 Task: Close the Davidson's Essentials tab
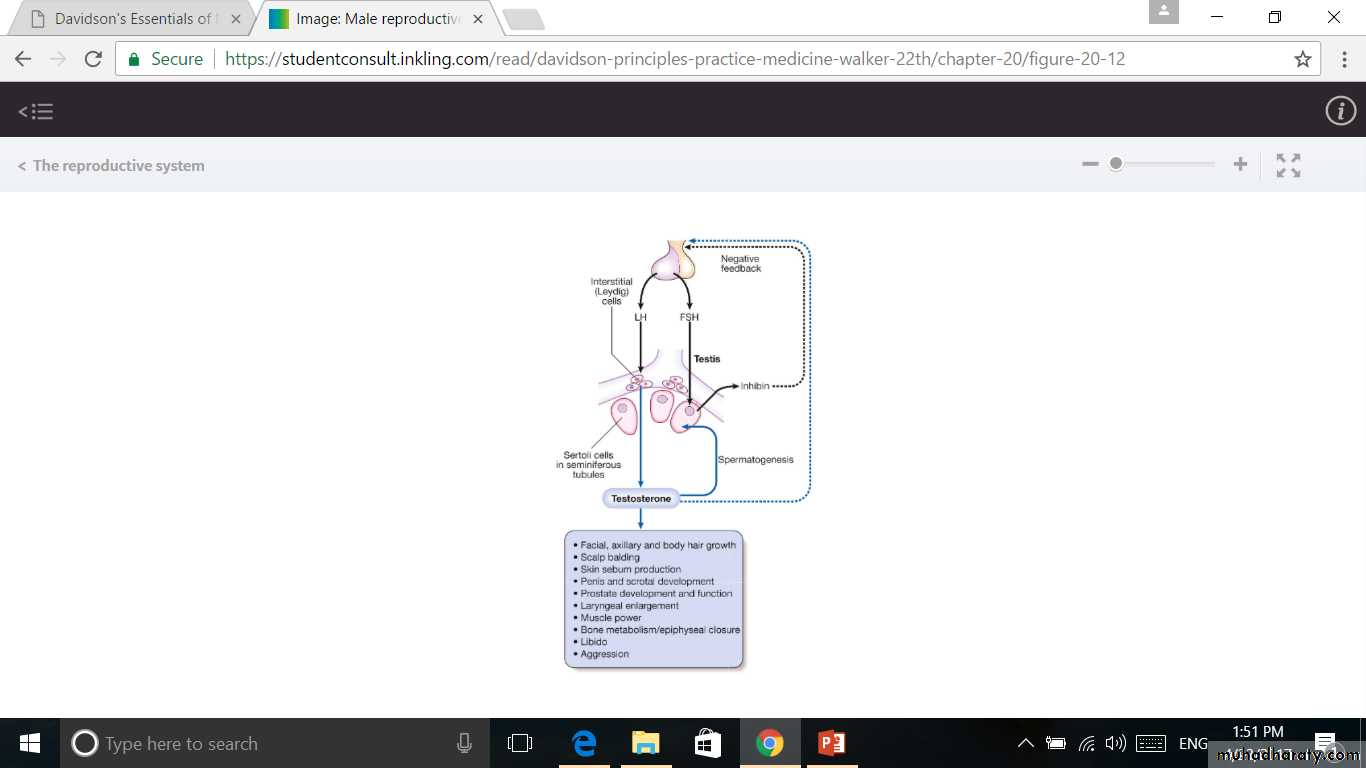(236, 19)
